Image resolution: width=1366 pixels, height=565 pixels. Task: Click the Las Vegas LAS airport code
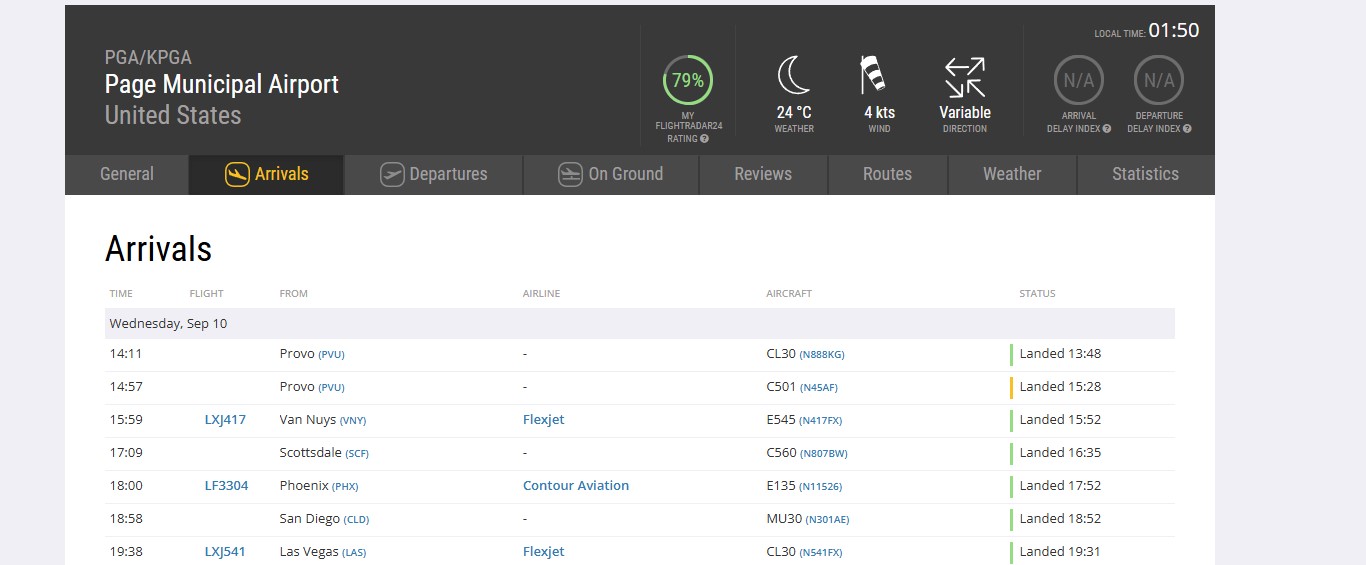(x=354, y=553)
